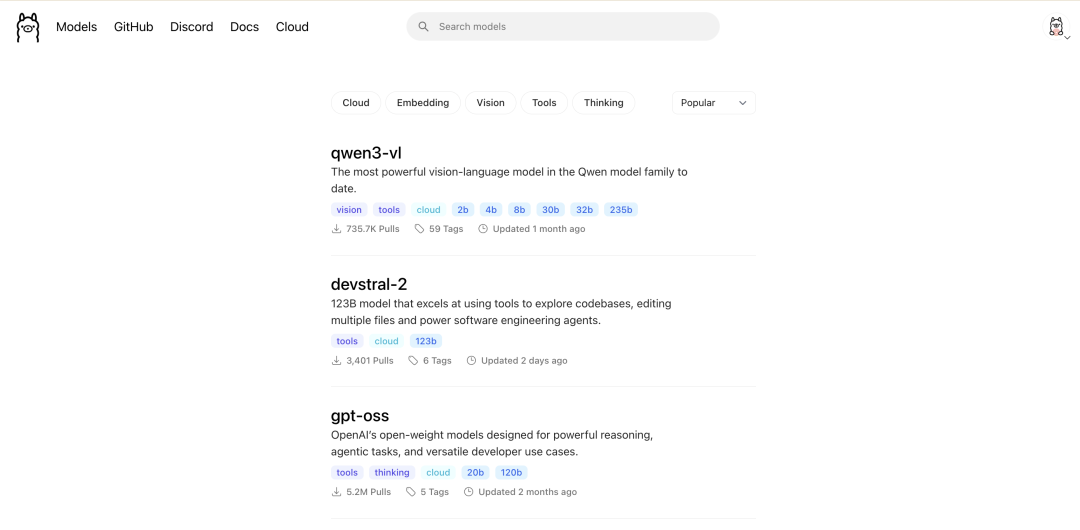
Task: Click download icon beside 735.7K Pulls
Action: click(x=337, y=229)
